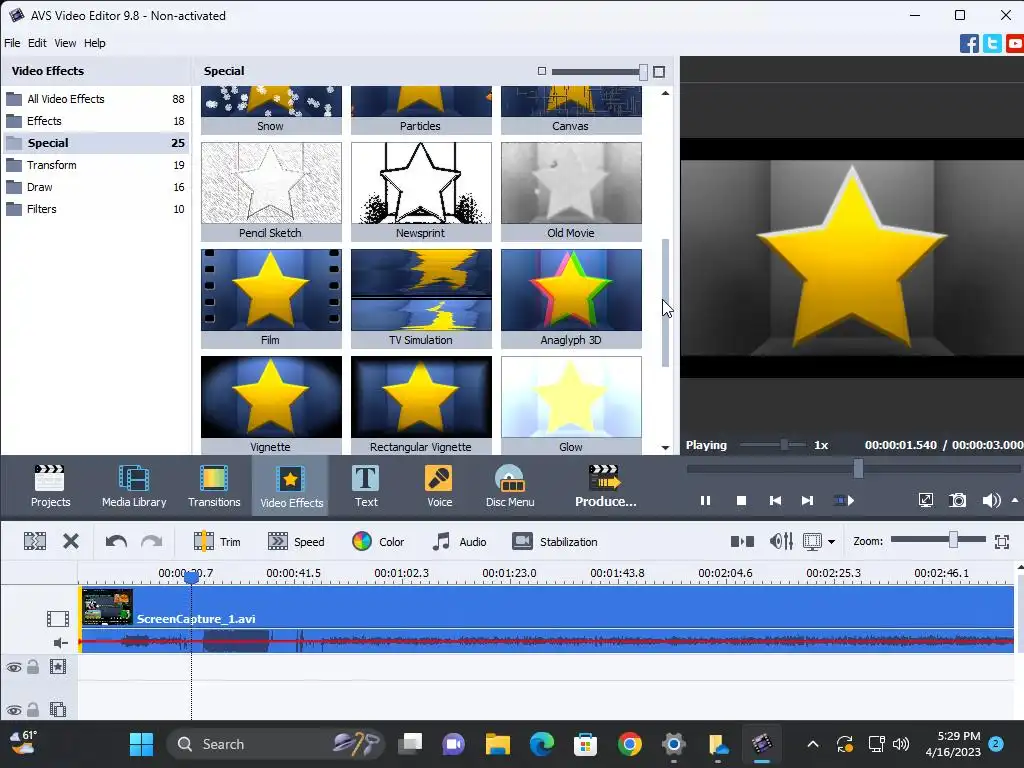The image size is (1024, 768).
Task: Jump to next frame in preview
Action: pos(807,501)
